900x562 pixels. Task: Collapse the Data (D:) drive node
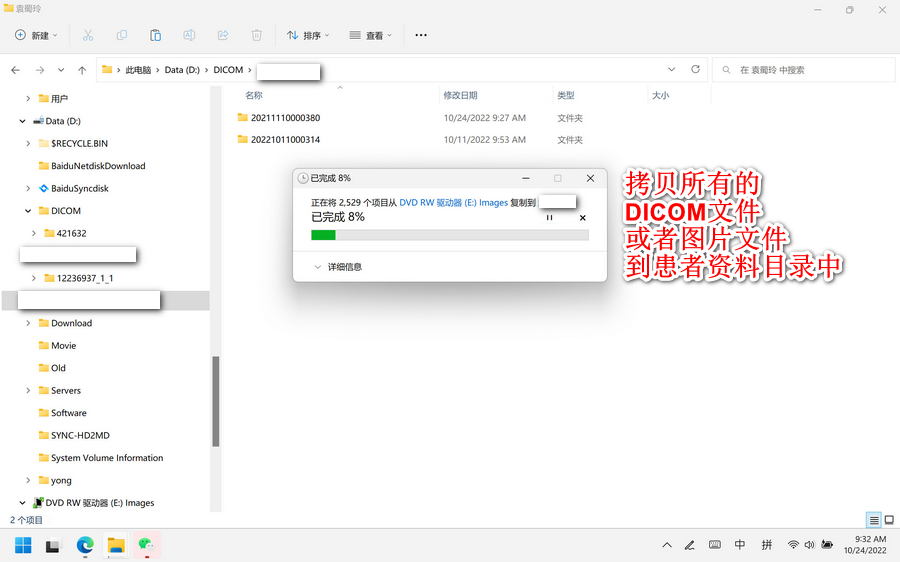coord(22,121)
